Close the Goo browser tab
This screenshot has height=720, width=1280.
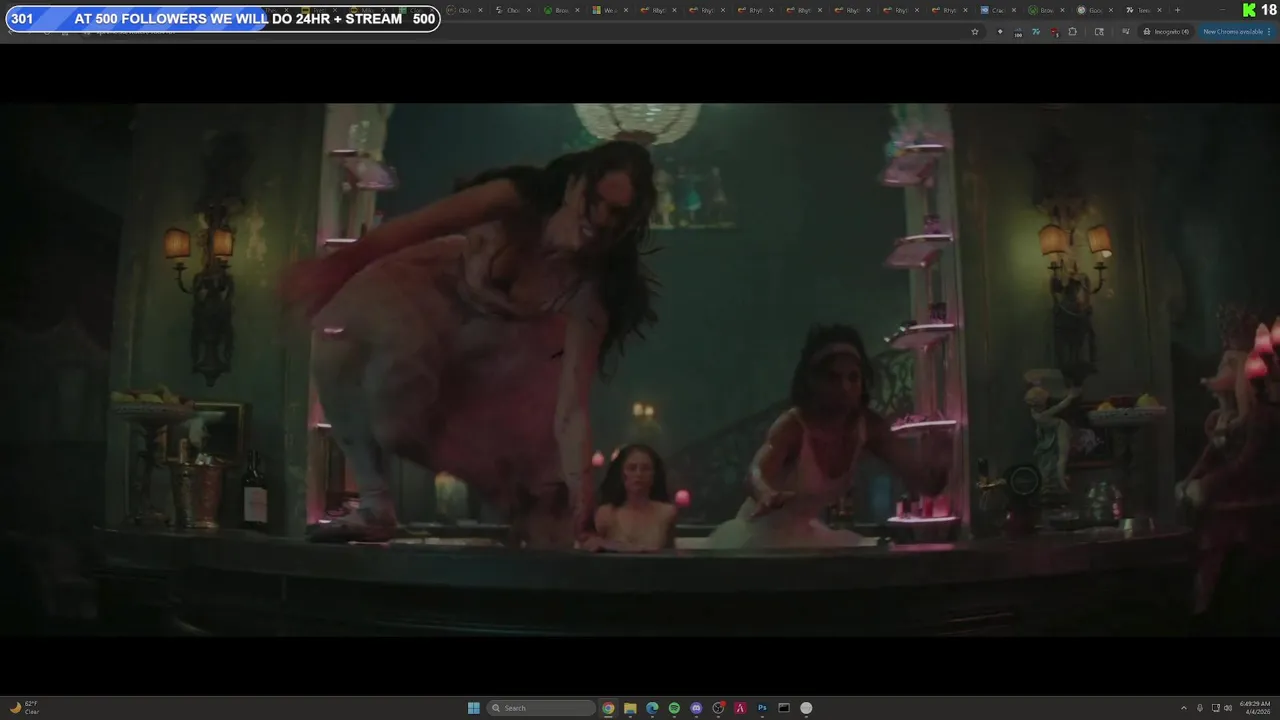1111,10
